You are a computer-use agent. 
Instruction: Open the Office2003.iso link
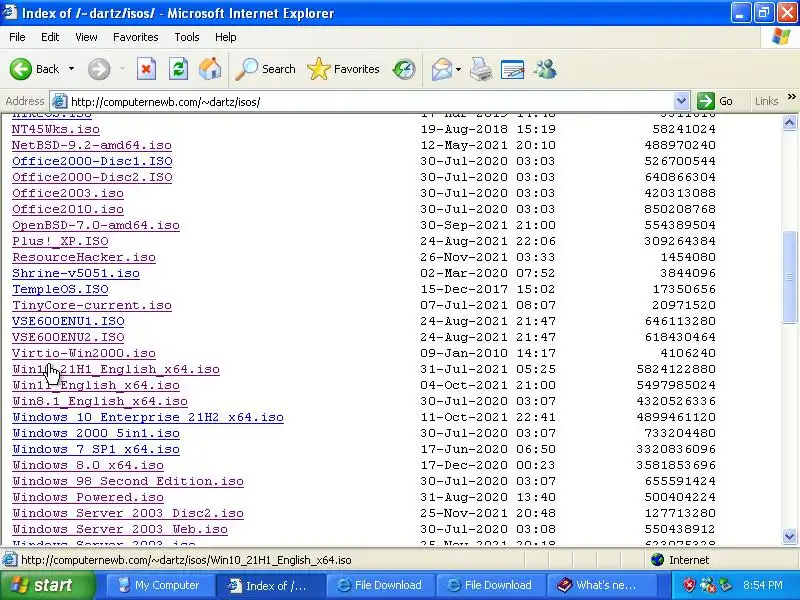[68, 193]
